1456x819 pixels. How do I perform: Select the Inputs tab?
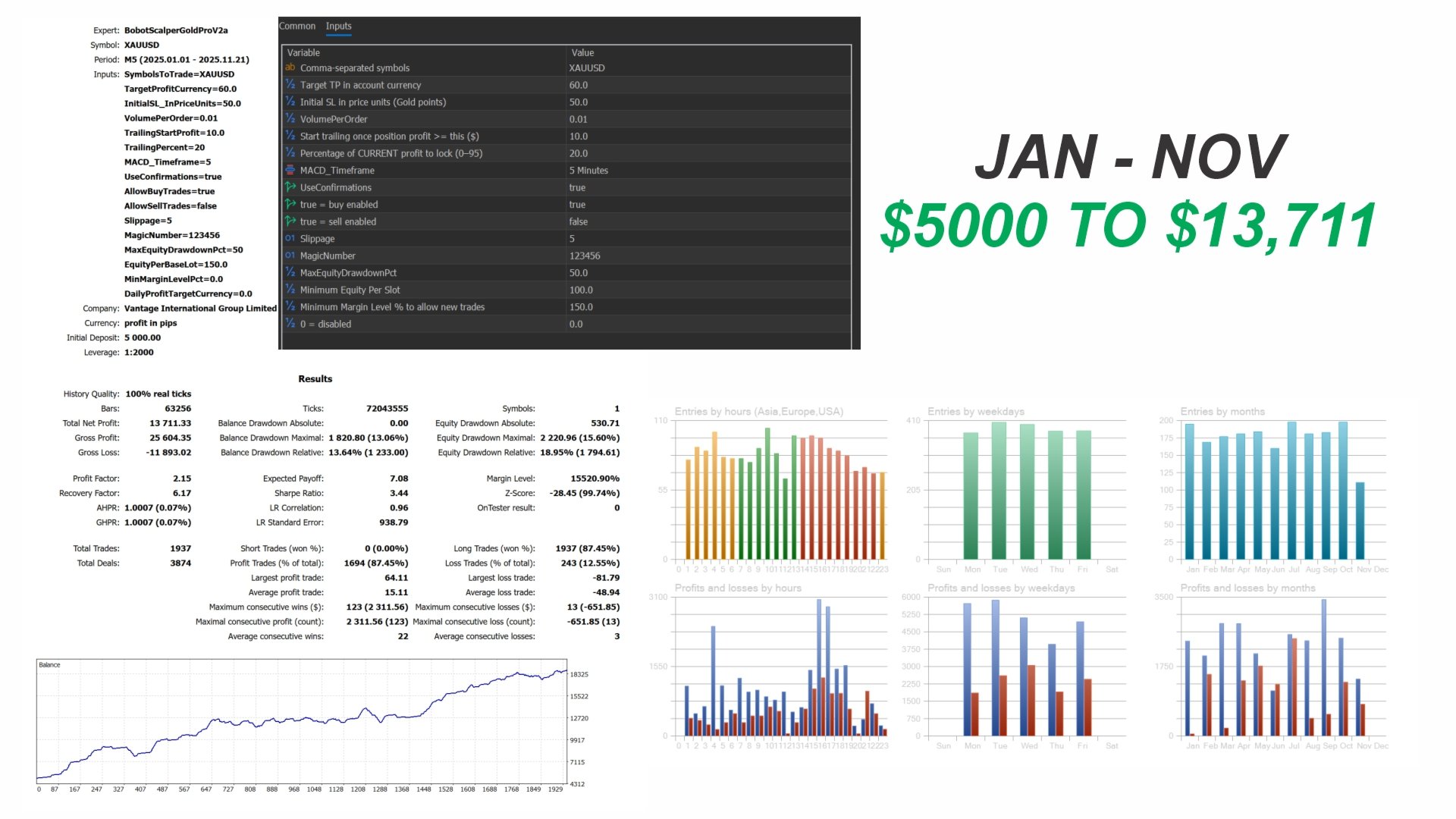[338, 26]
